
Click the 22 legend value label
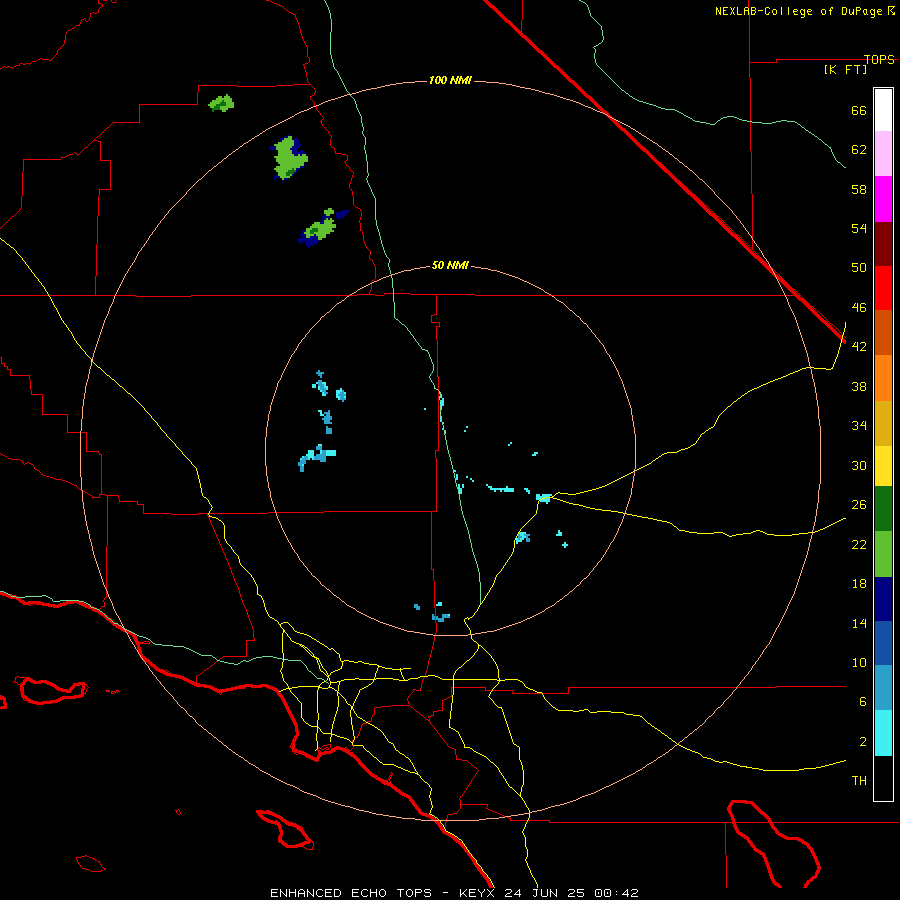click(x=859, y=544)
